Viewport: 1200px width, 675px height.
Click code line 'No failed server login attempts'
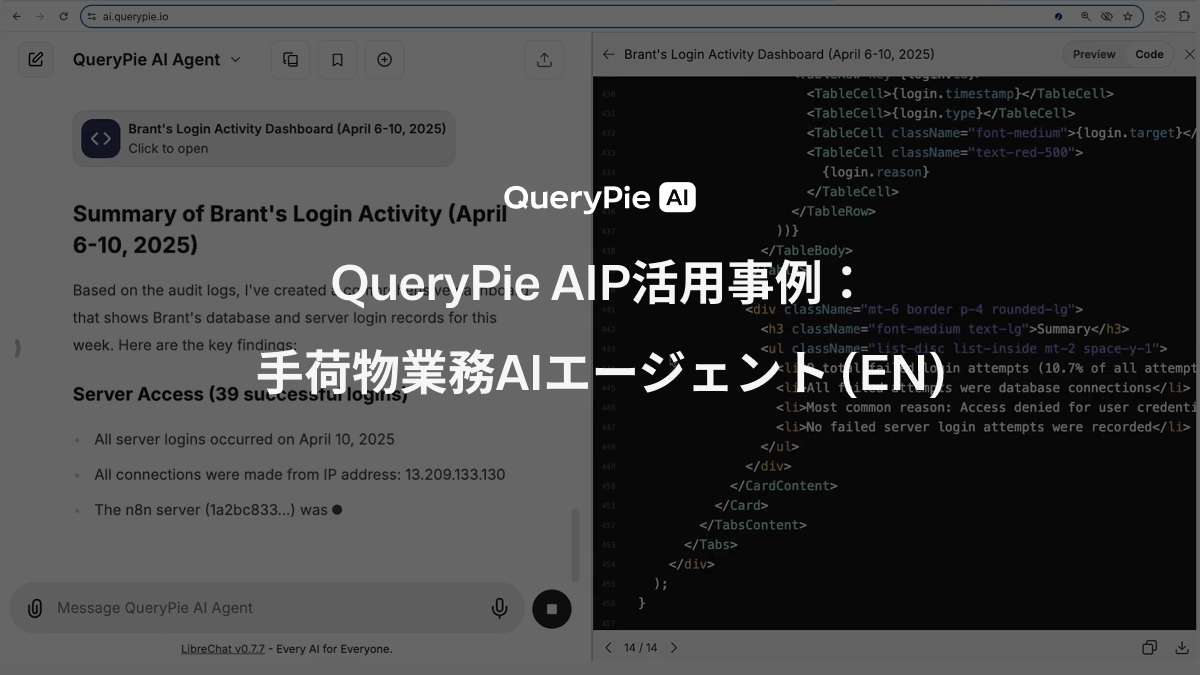[983, 427]
